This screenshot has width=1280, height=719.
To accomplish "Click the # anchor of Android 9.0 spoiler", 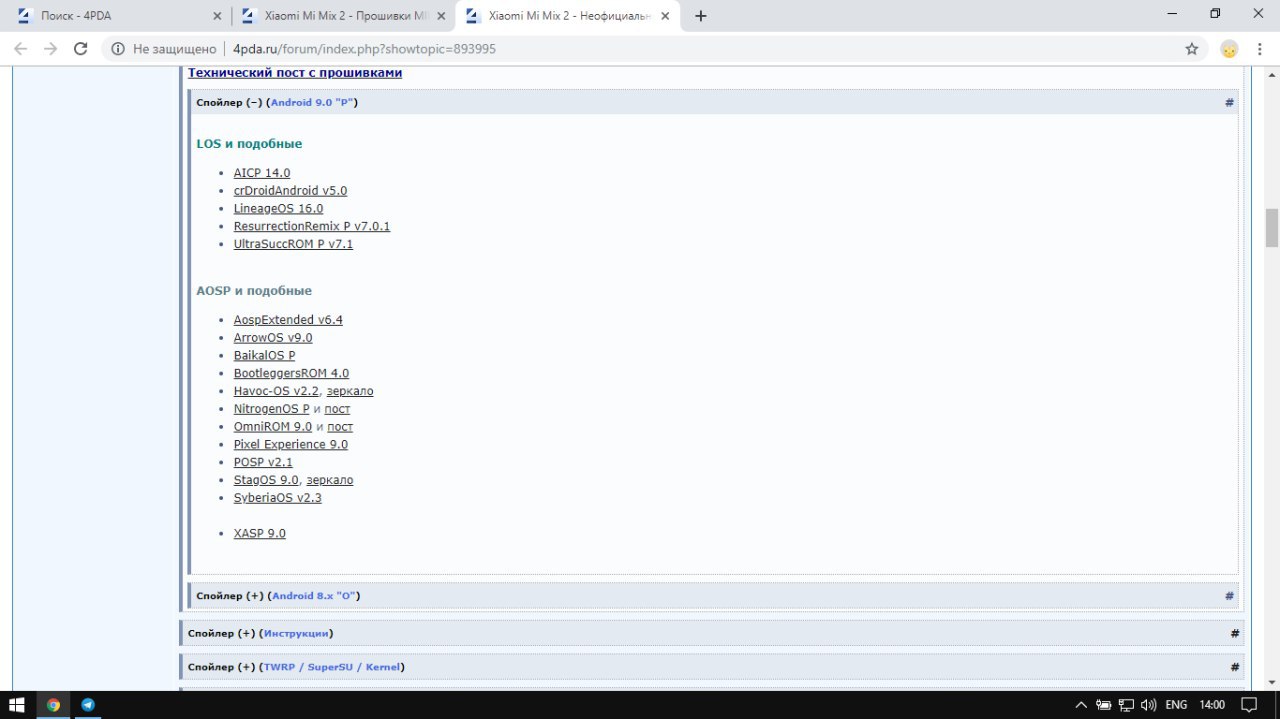I will click(x=1229, y=102).
